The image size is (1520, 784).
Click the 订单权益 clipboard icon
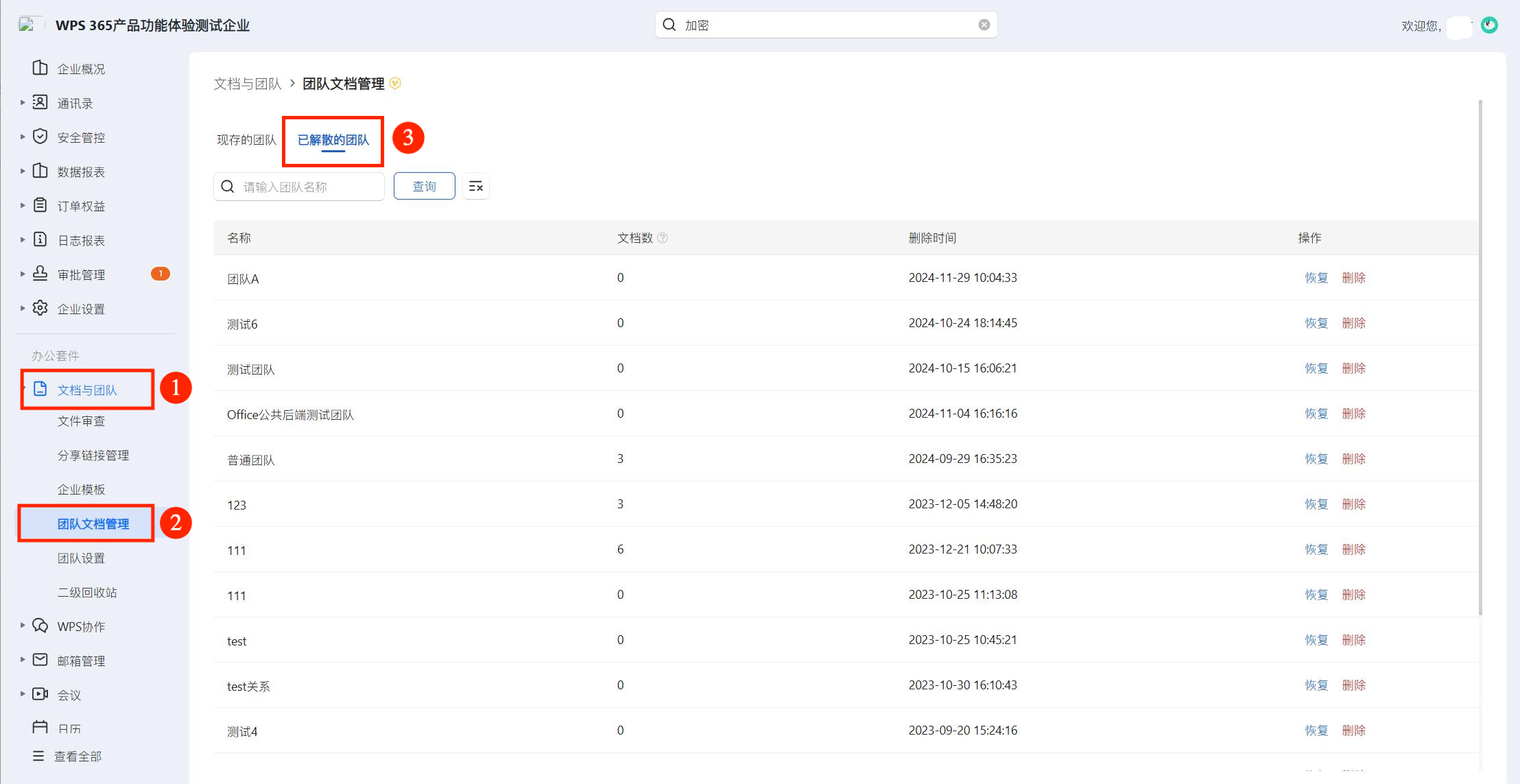click(x=40, y=205)
